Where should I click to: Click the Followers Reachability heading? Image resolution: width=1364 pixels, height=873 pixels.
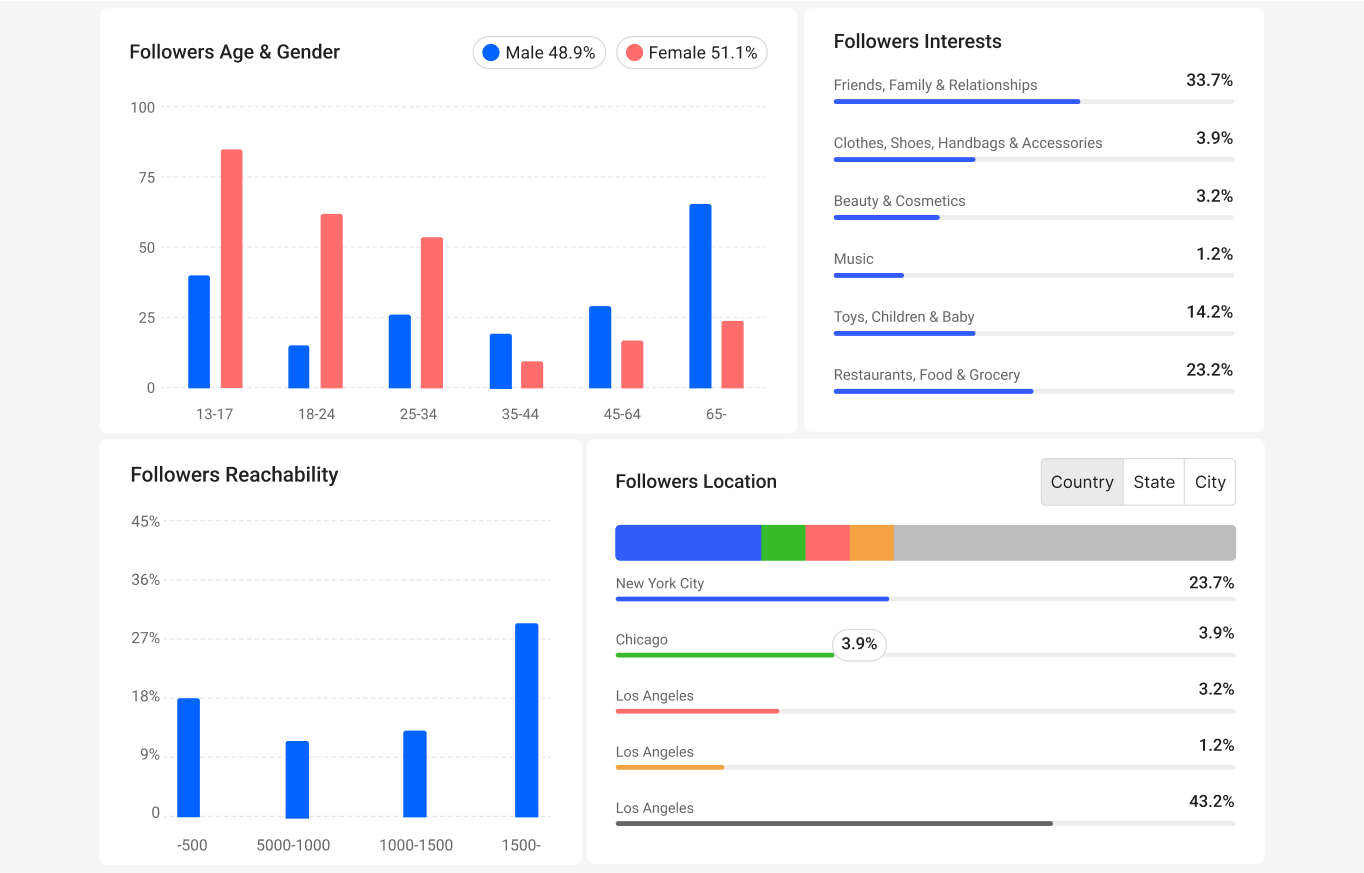234,475
